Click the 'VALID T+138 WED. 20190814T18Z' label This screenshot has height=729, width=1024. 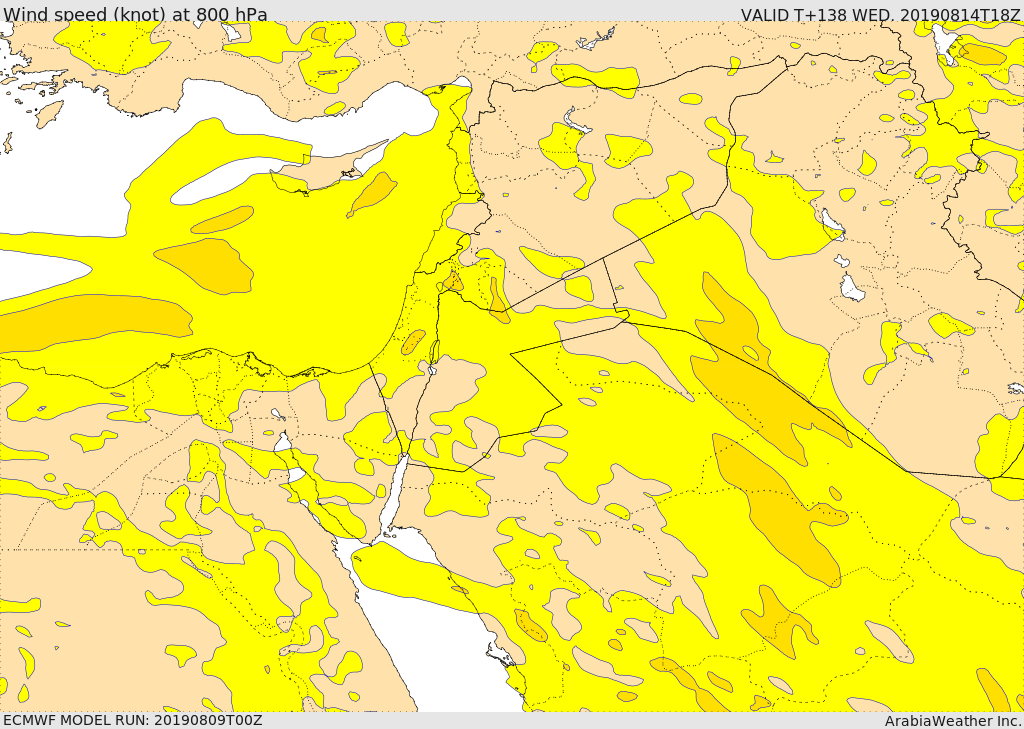(x=880, y=14)
